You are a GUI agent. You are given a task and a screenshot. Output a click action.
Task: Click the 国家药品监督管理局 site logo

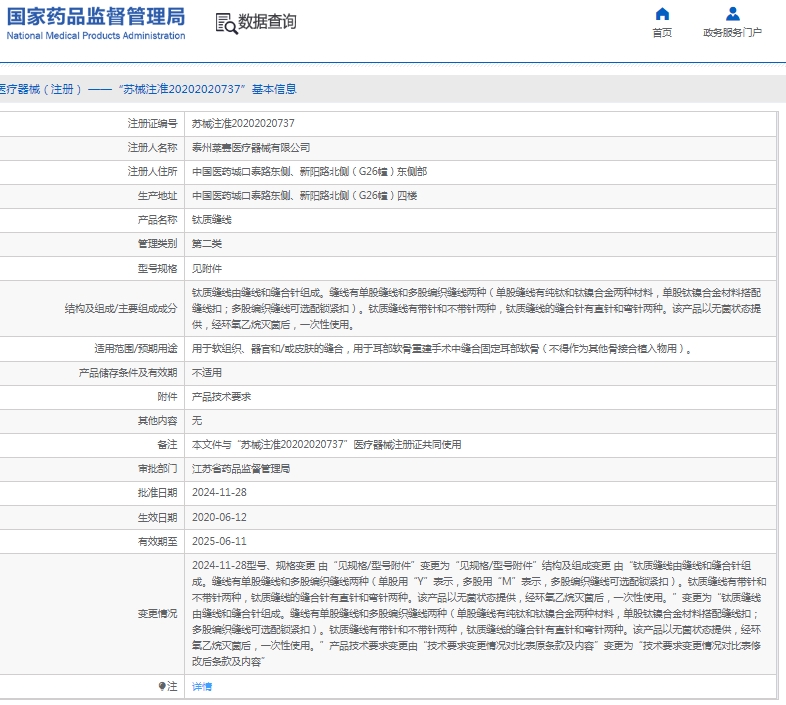95,22
